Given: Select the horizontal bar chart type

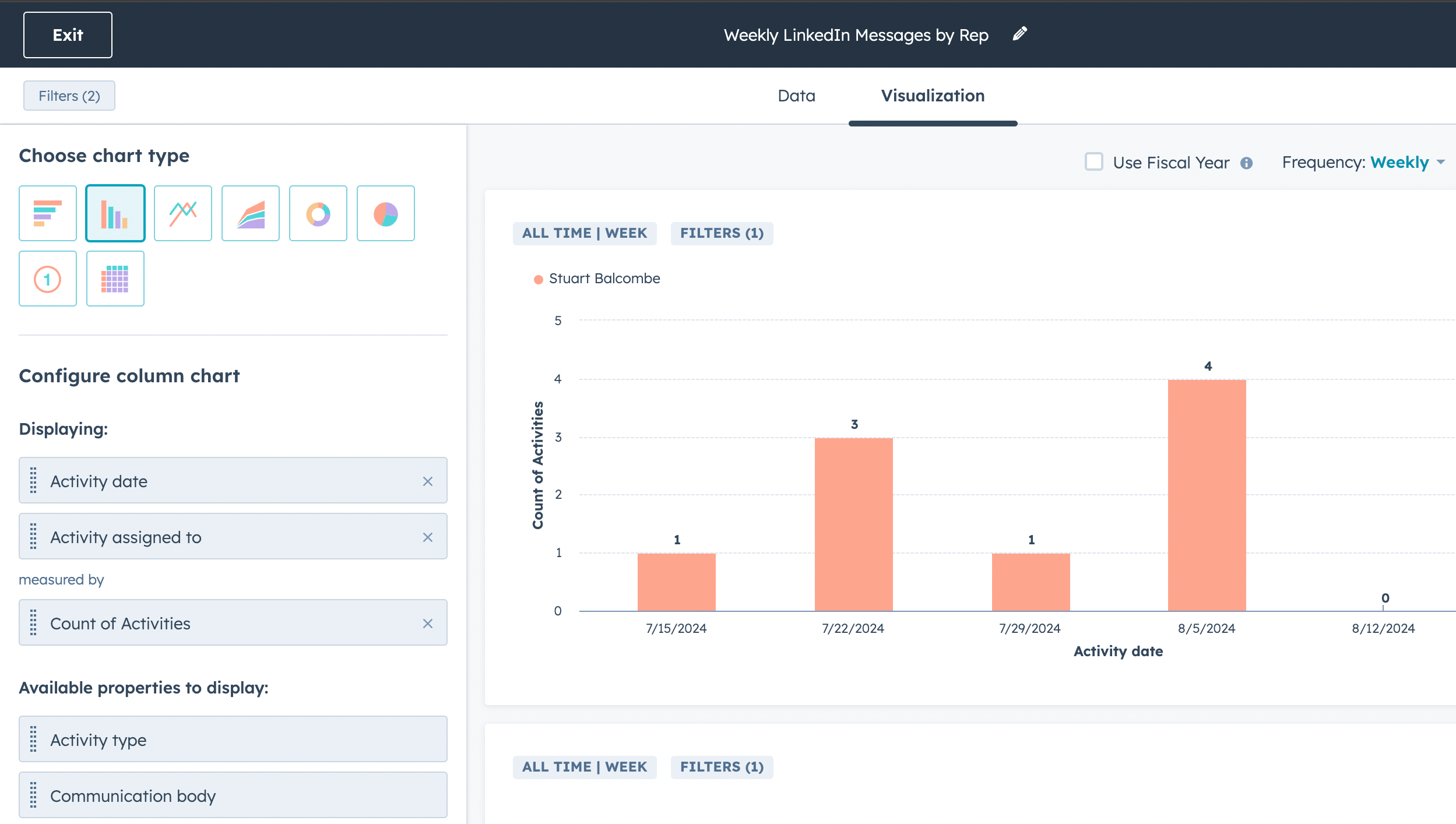Looking at the screenshot, I should point(48,213).
